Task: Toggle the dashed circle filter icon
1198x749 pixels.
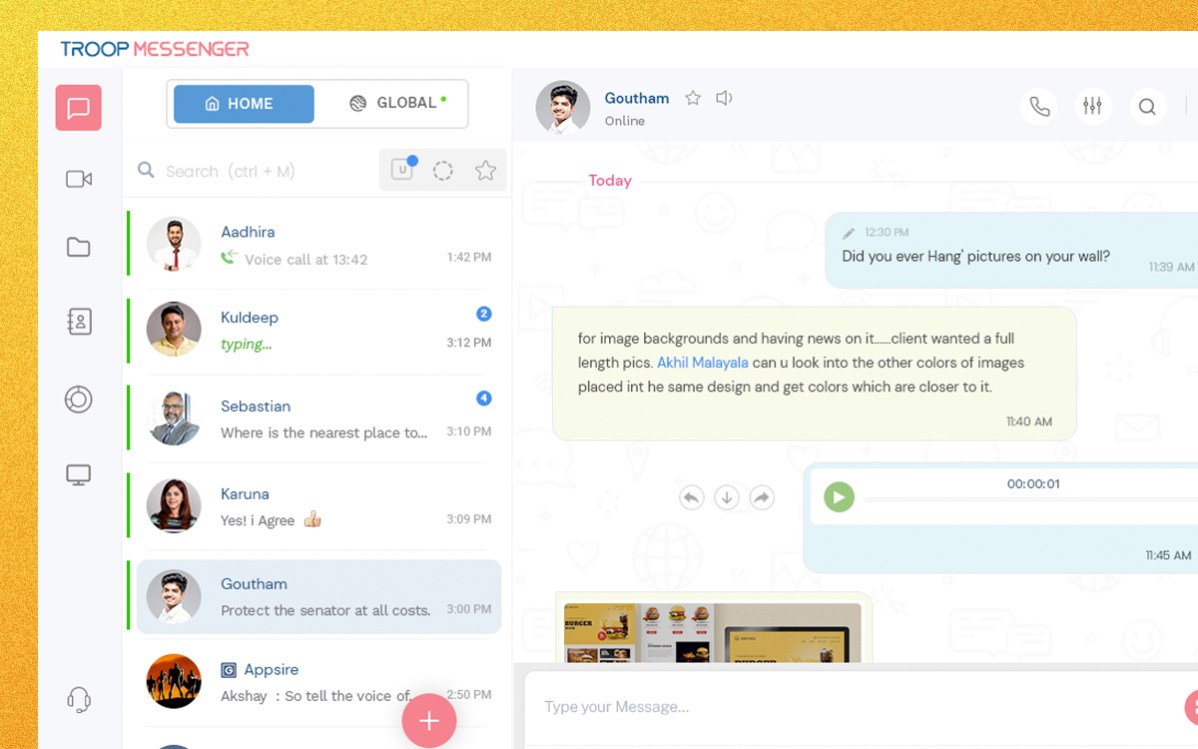Action: pos(442,170)
